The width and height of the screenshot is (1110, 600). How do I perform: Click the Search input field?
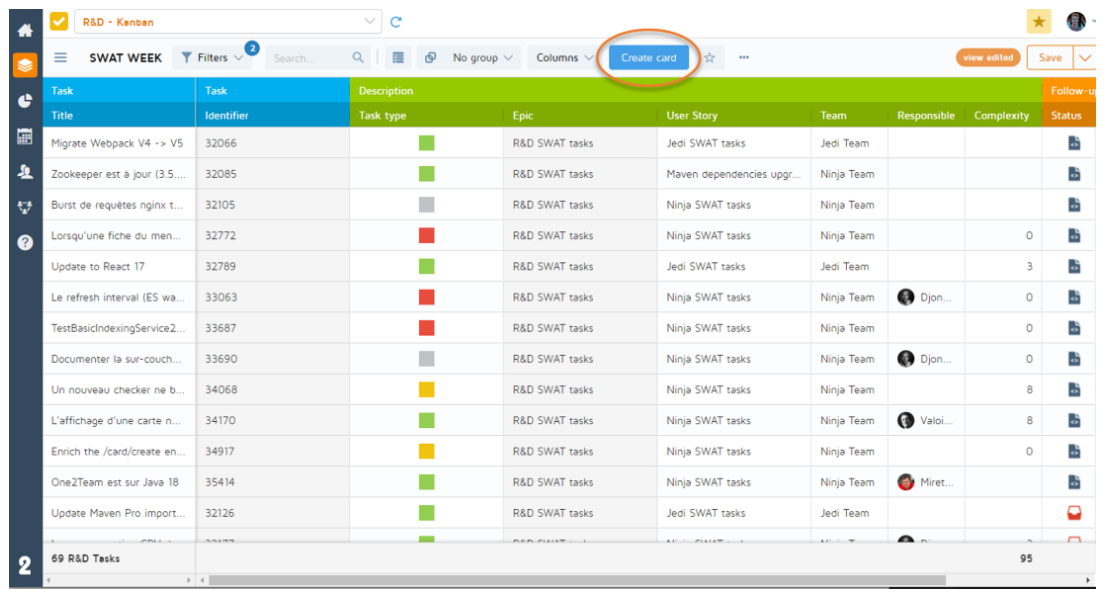point(308,58)
